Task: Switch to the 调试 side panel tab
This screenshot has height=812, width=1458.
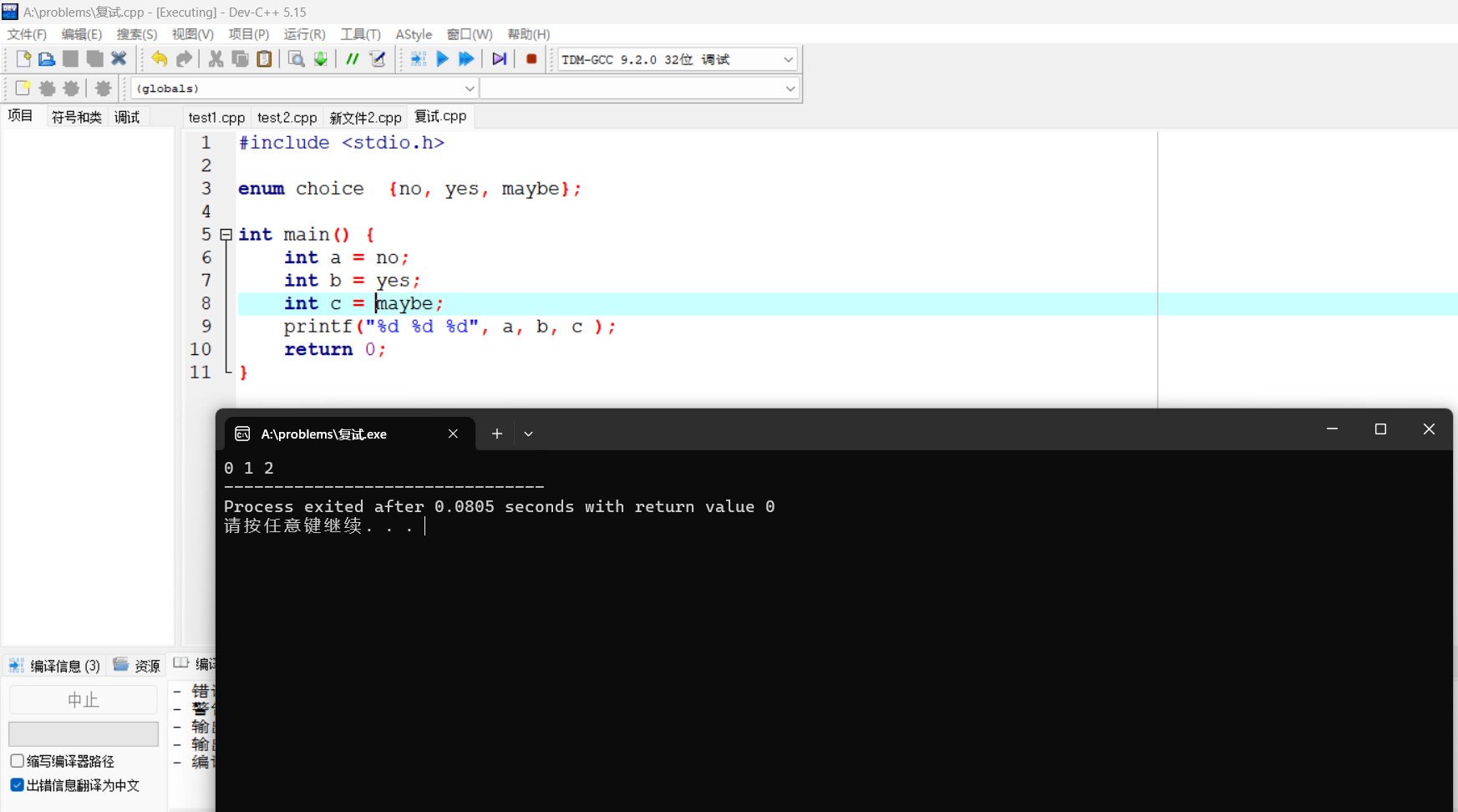Action: pos(127,117)
